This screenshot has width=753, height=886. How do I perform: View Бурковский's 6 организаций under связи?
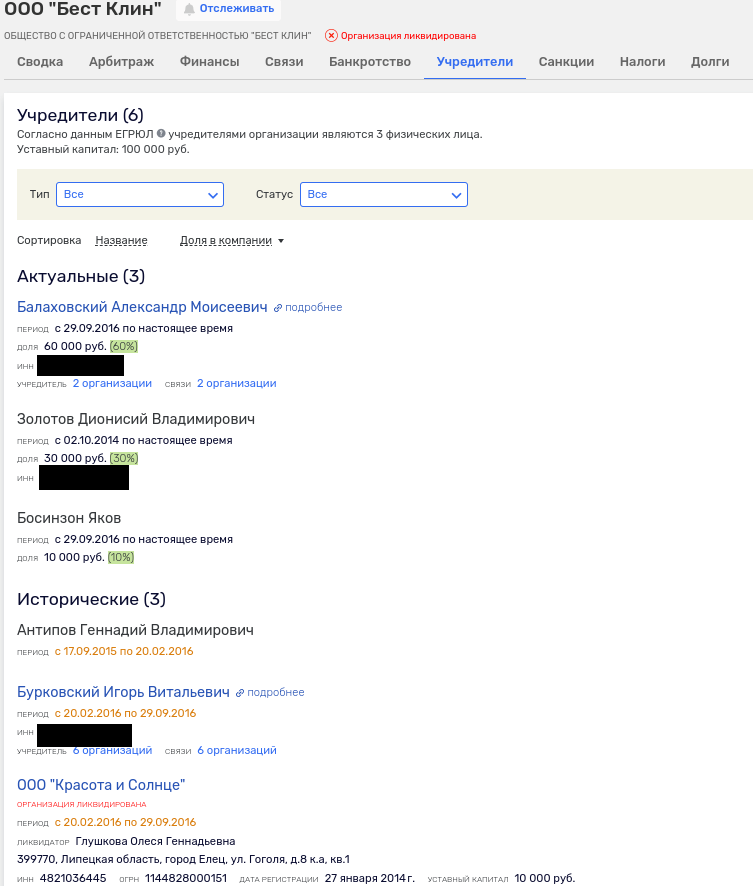tap(236, 751)
